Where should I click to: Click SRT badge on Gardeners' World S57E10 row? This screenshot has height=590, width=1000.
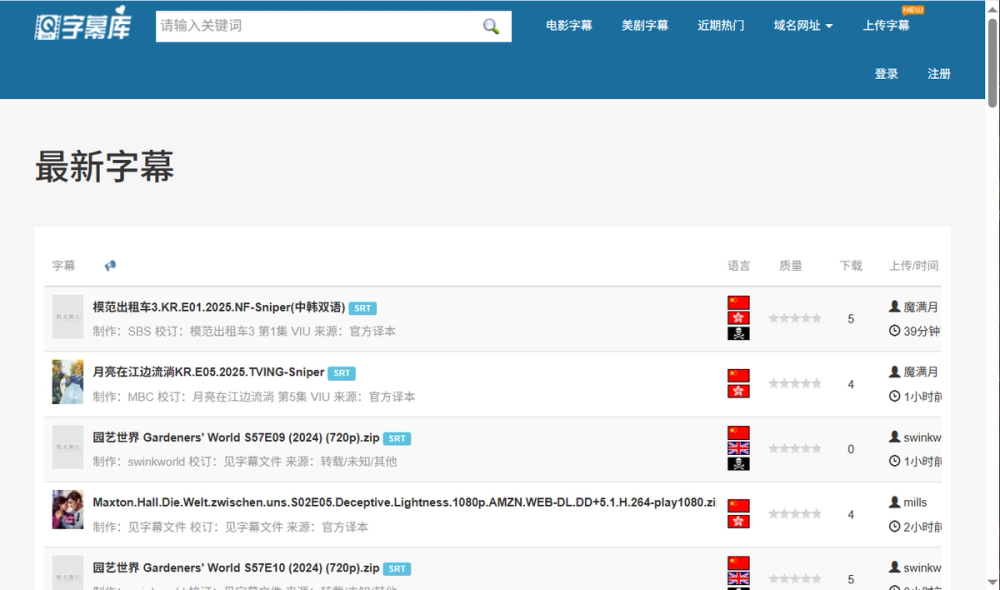point(397,569)
